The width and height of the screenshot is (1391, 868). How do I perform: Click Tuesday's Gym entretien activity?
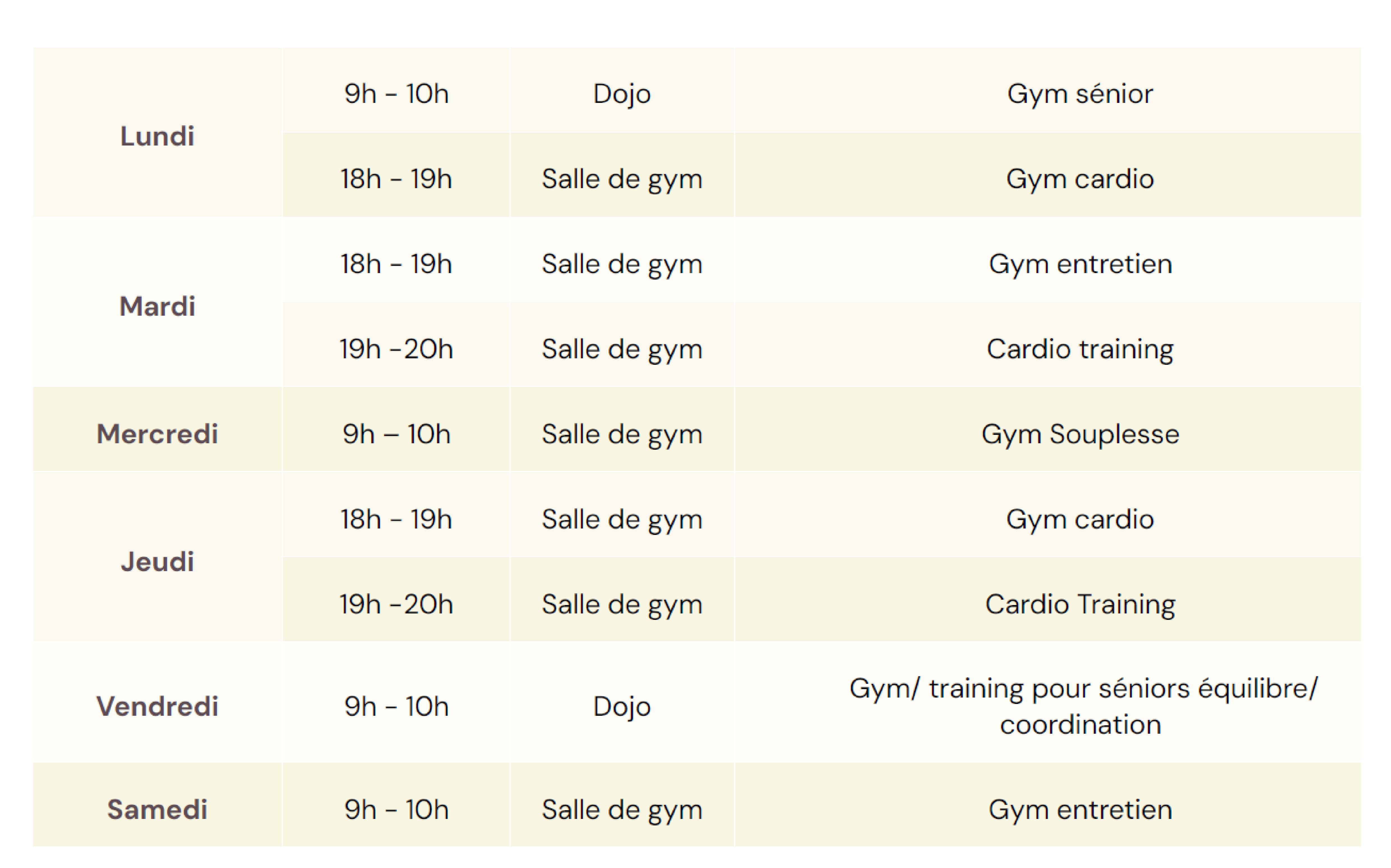pyautogui.click(x=1080, y=264)
